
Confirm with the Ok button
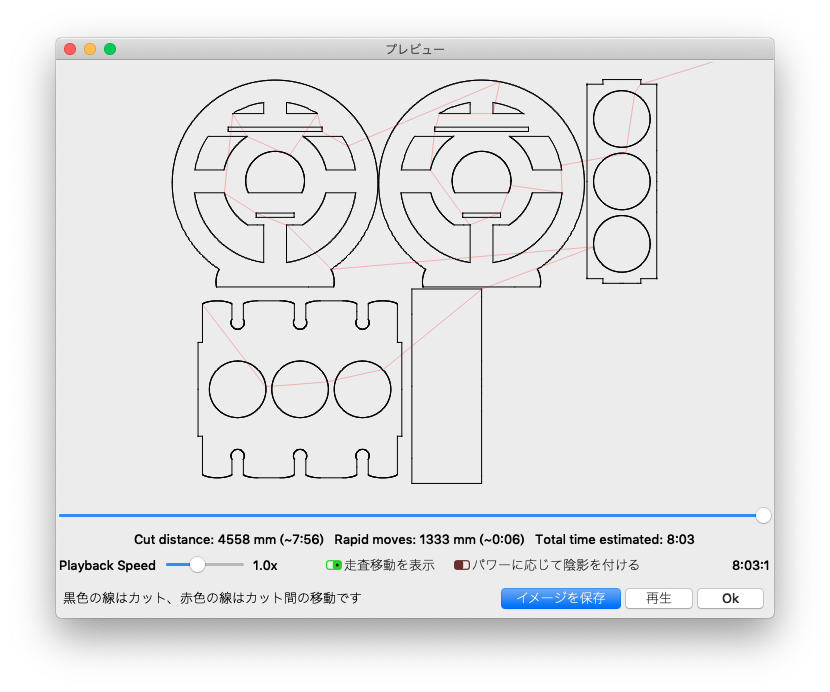pyautogui.click(x=730, y=598)
